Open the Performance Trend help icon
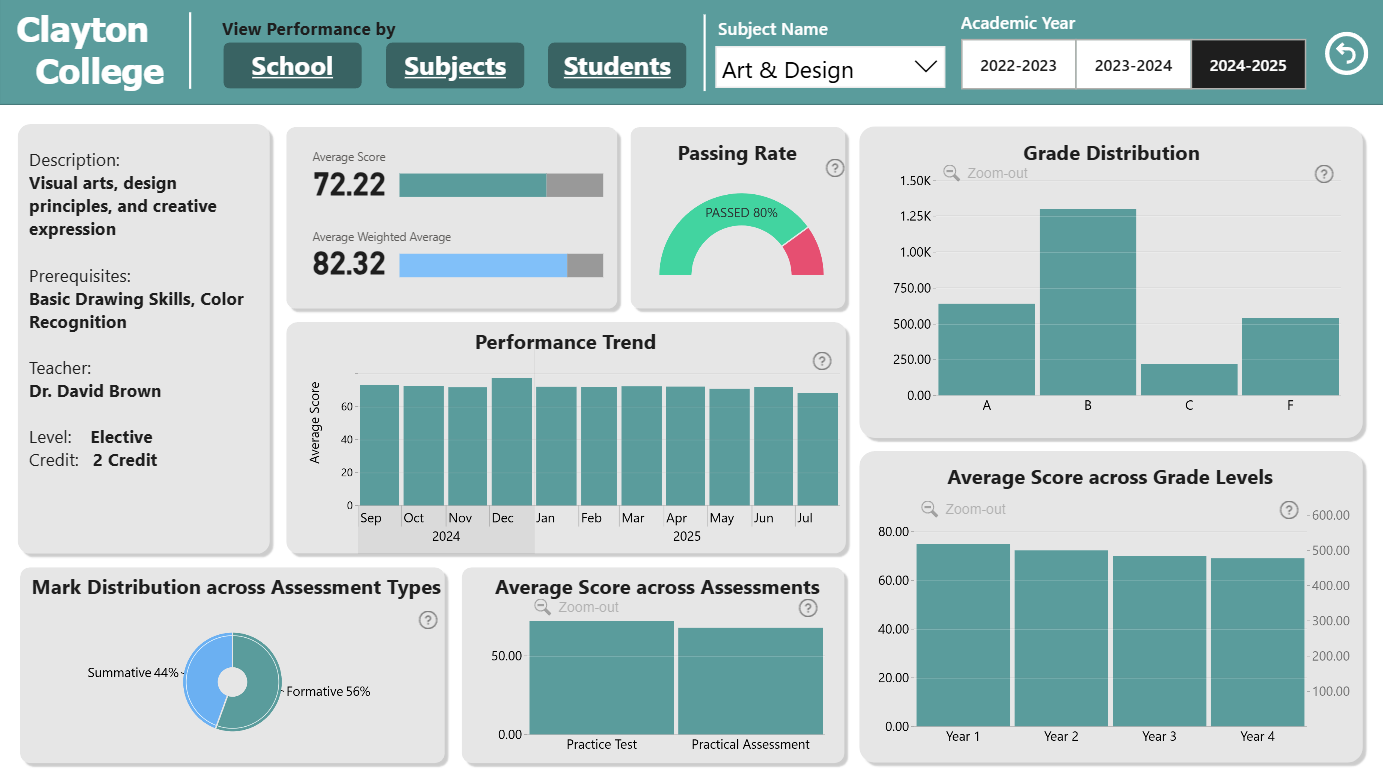 [822, 361]
